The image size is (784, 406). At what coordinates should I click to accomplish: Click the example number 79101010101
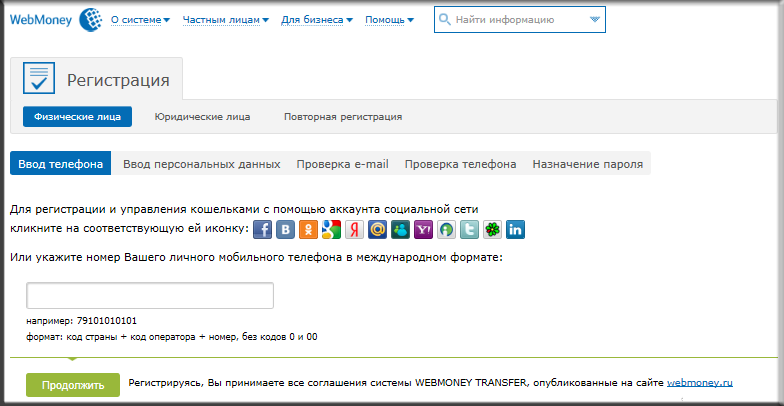pos(107,320)
